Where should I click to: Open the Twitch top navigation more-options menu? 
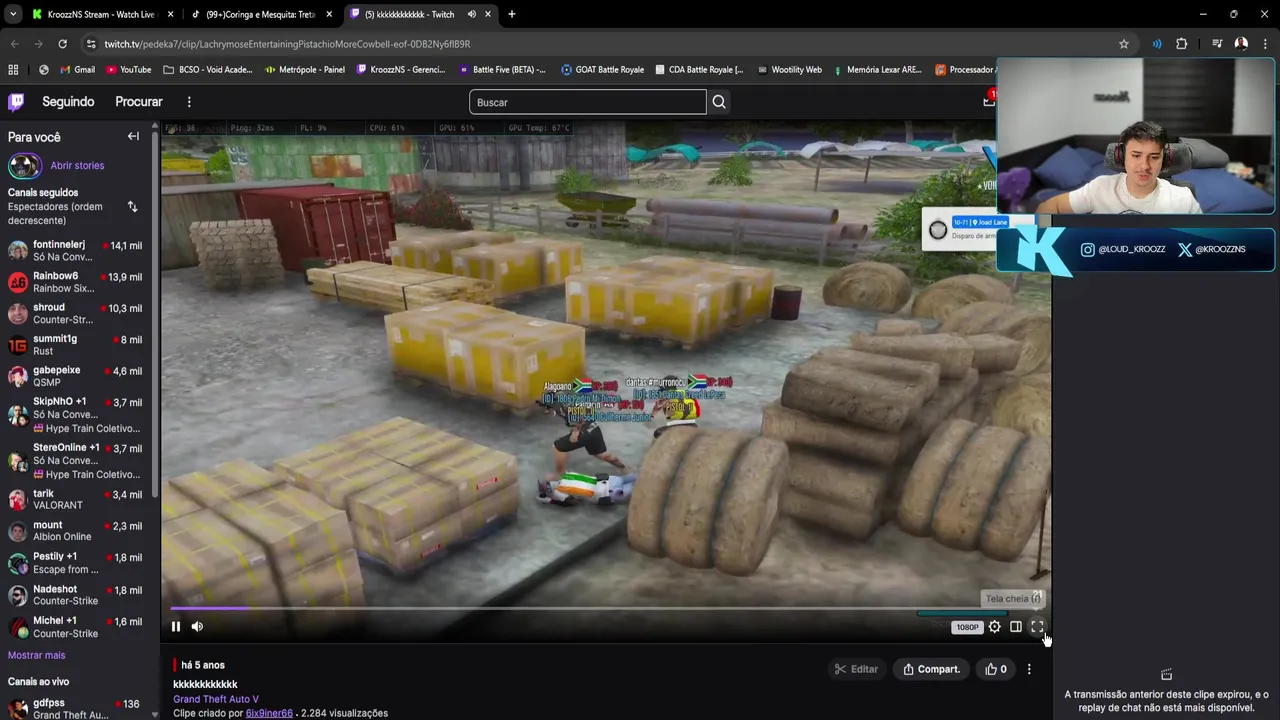click(x=189, y=102)
